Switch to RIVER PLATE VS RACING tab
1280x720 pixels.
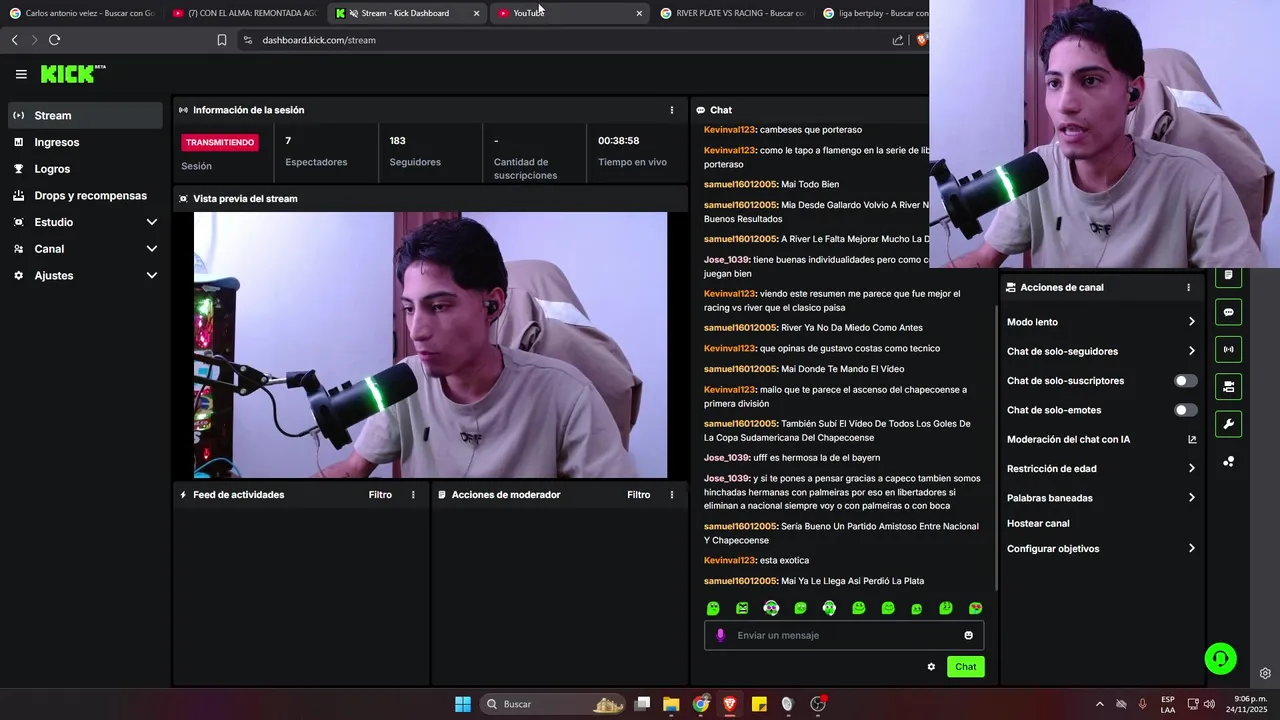(x=733, y=13)
